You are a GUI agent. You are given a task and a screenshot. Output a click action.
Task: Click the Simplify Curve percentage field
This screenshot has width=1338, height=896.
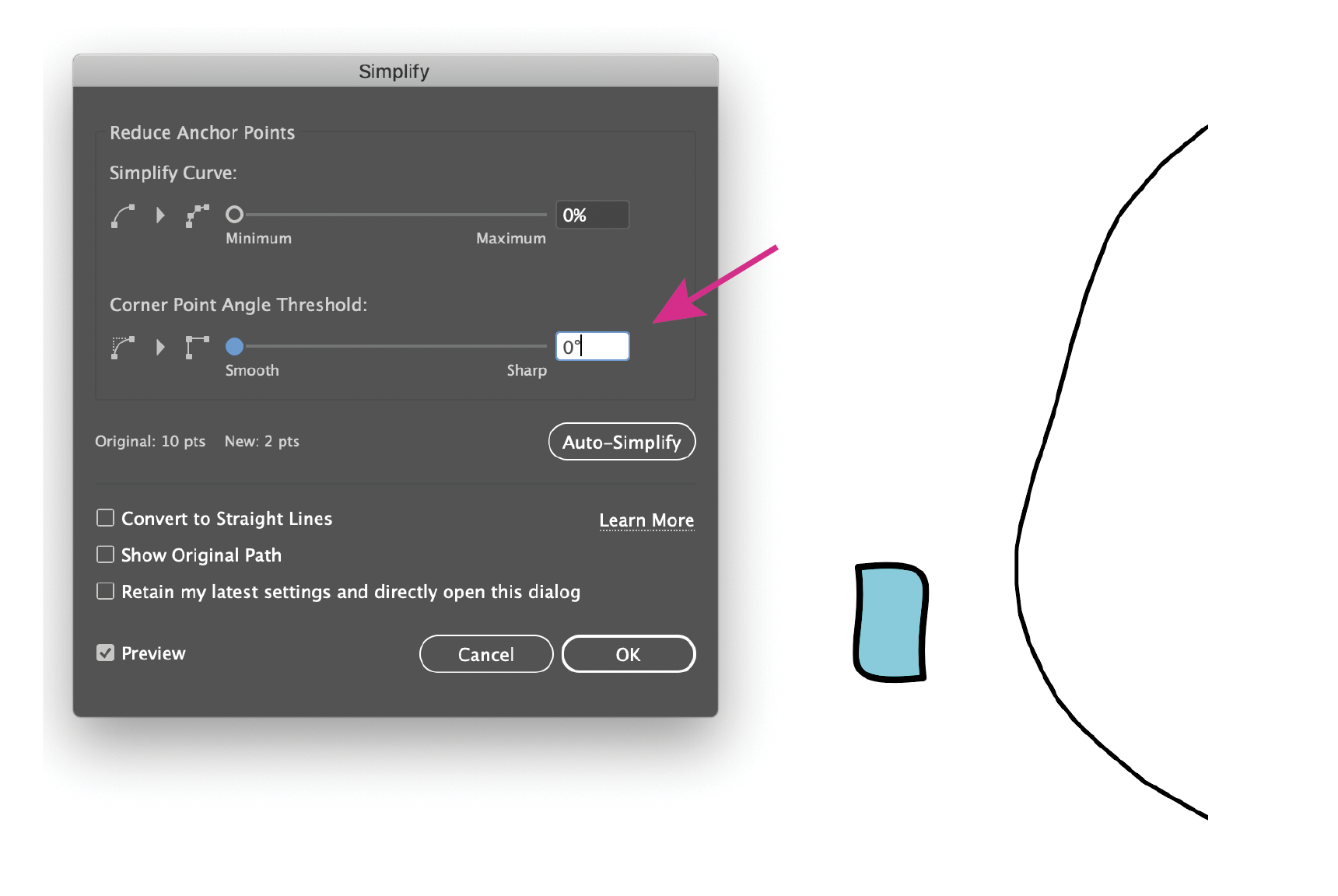pos(593,215)
